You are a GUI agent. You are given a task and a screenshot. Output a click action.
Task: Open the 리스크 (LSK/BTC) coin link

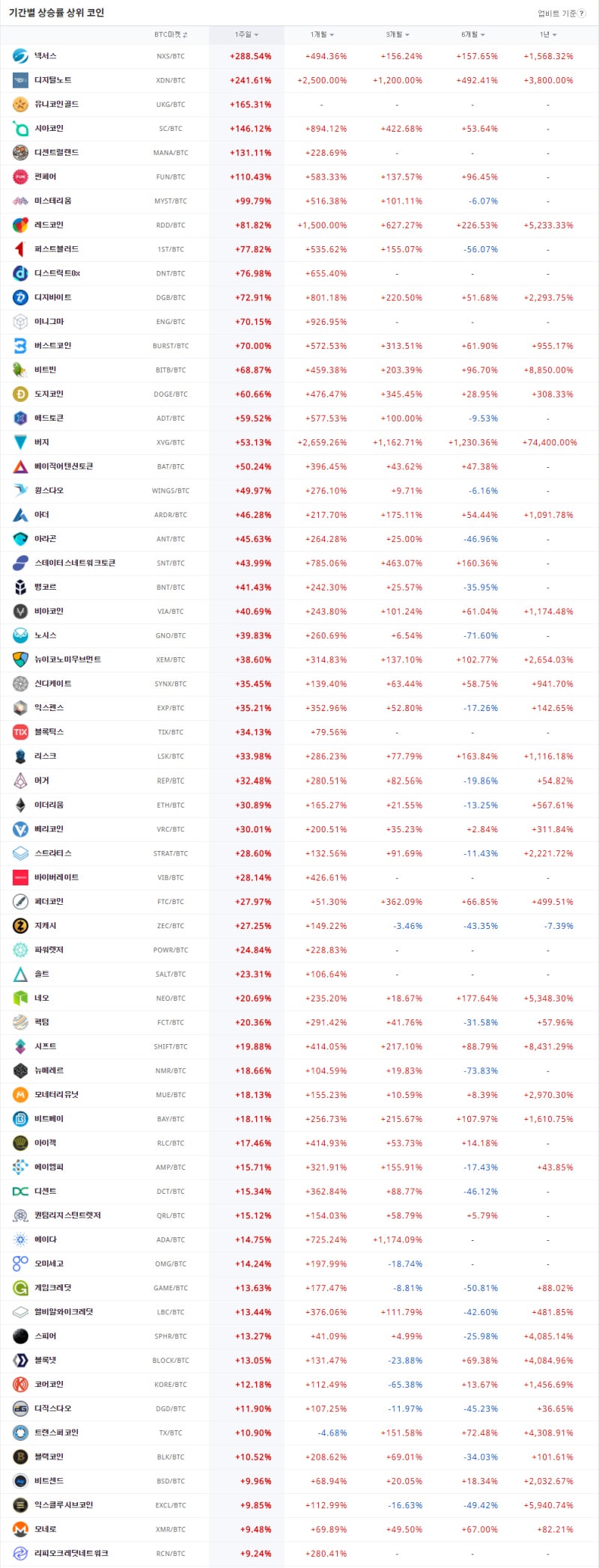coord(46,756)
